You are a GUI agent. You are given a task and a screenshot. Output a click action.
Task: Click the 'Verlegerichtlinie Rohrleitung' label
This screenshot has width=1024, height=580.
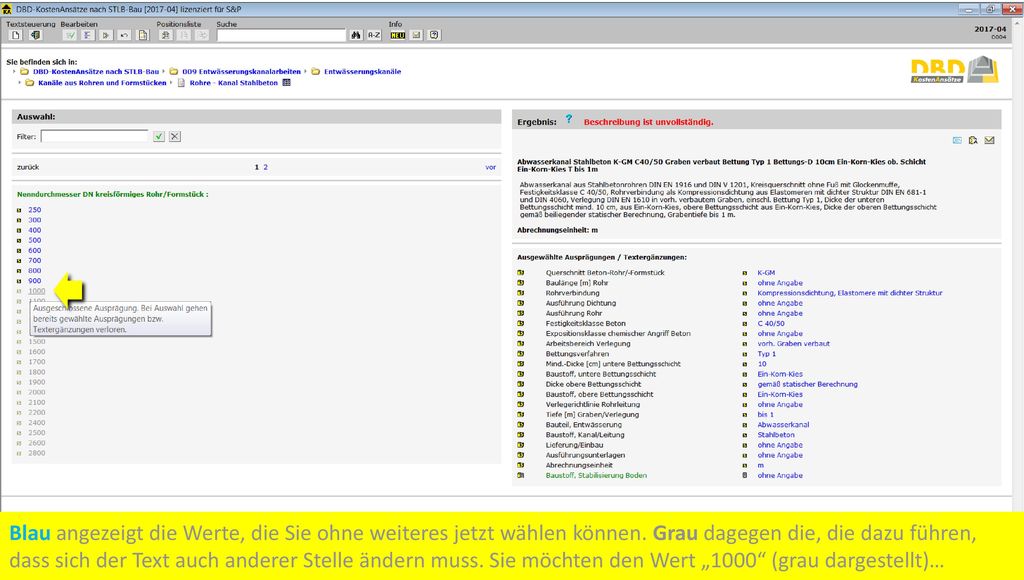pyautogui.click(x=593, y=404)
